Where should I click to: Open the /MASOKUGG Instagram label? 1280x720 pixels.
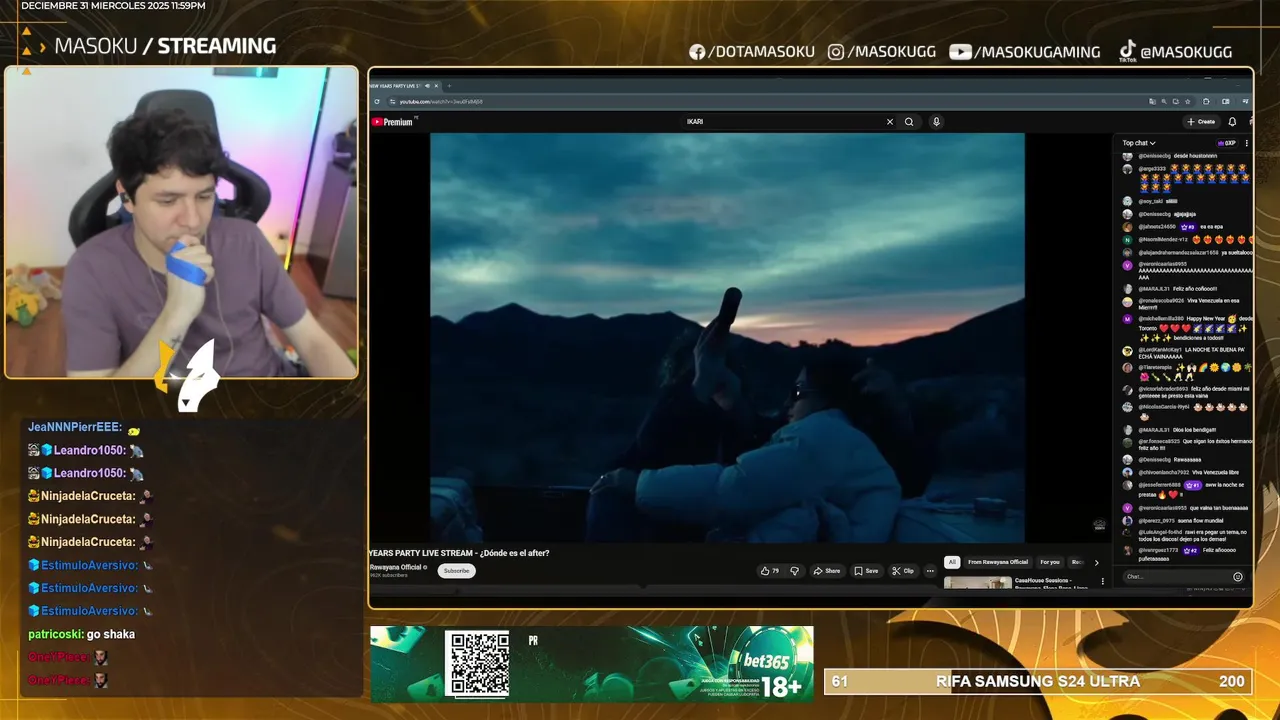tap(891, 52)
